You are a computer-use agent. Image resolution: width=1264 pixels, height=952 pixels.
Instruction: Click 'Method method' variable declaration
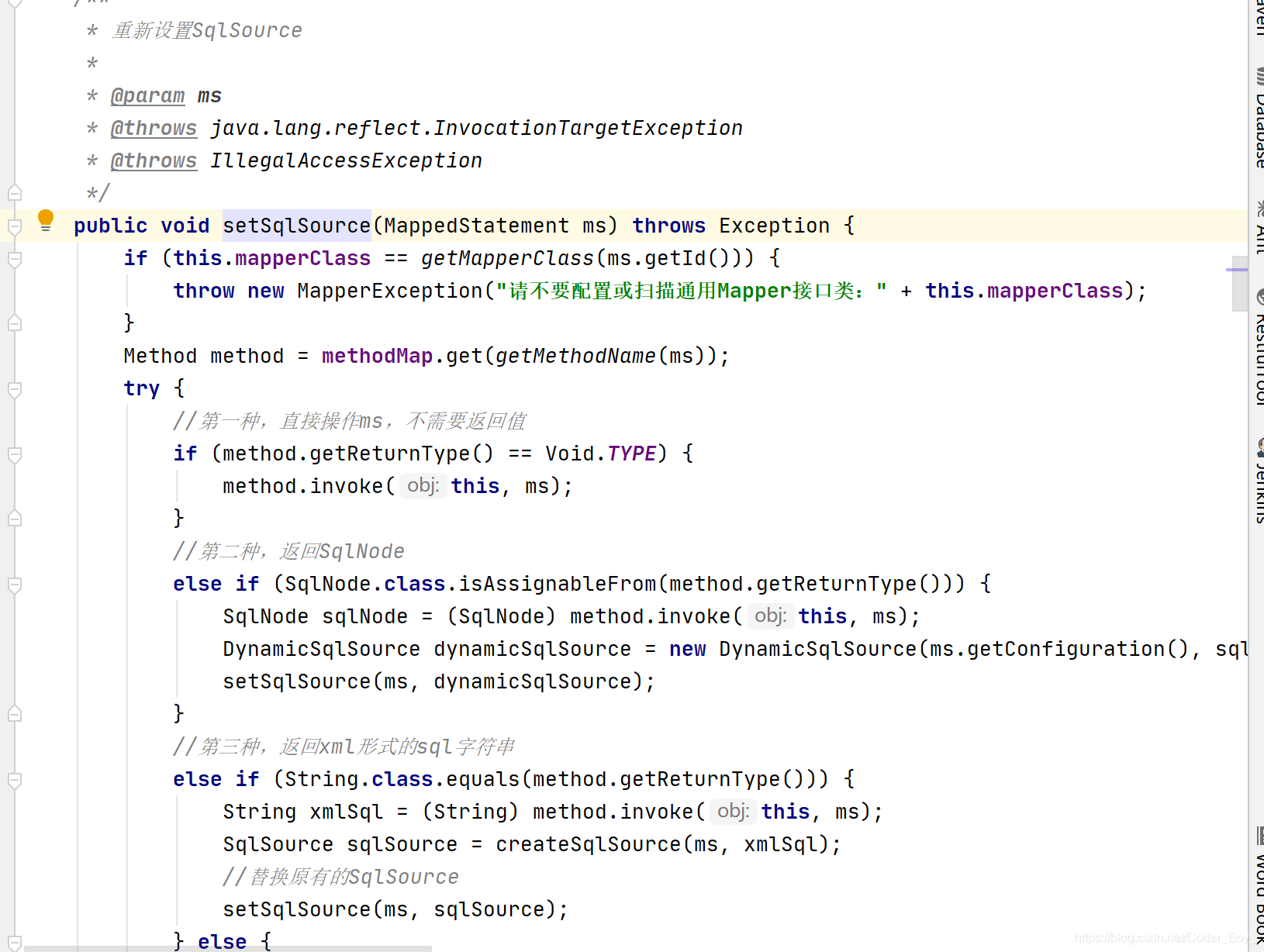pyautogui.click(x=203, y=356)
